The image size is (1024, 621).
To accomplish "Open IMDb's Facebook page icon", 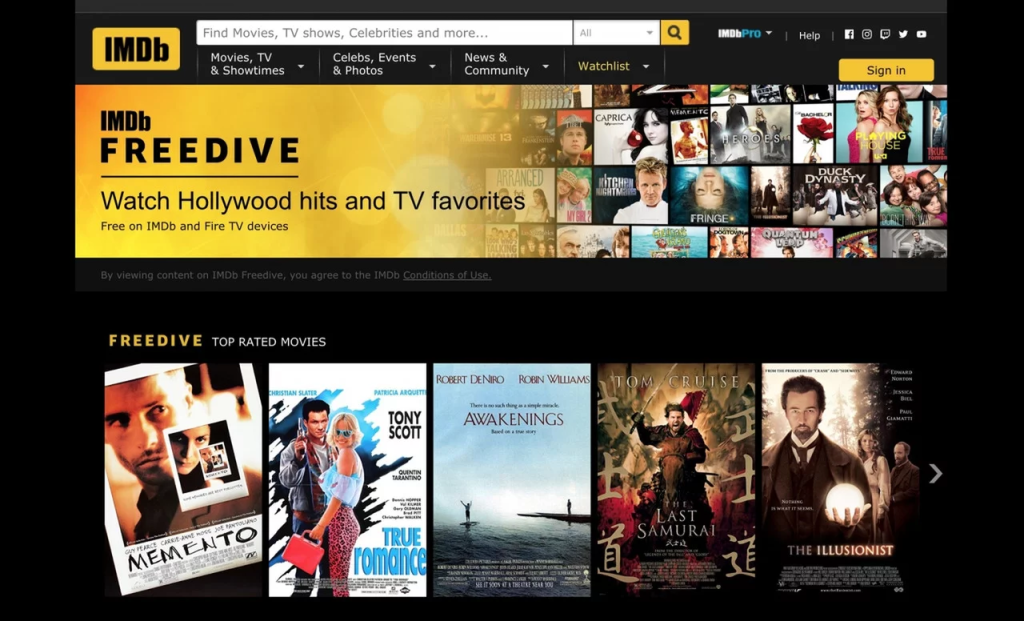I will point(849,34).
